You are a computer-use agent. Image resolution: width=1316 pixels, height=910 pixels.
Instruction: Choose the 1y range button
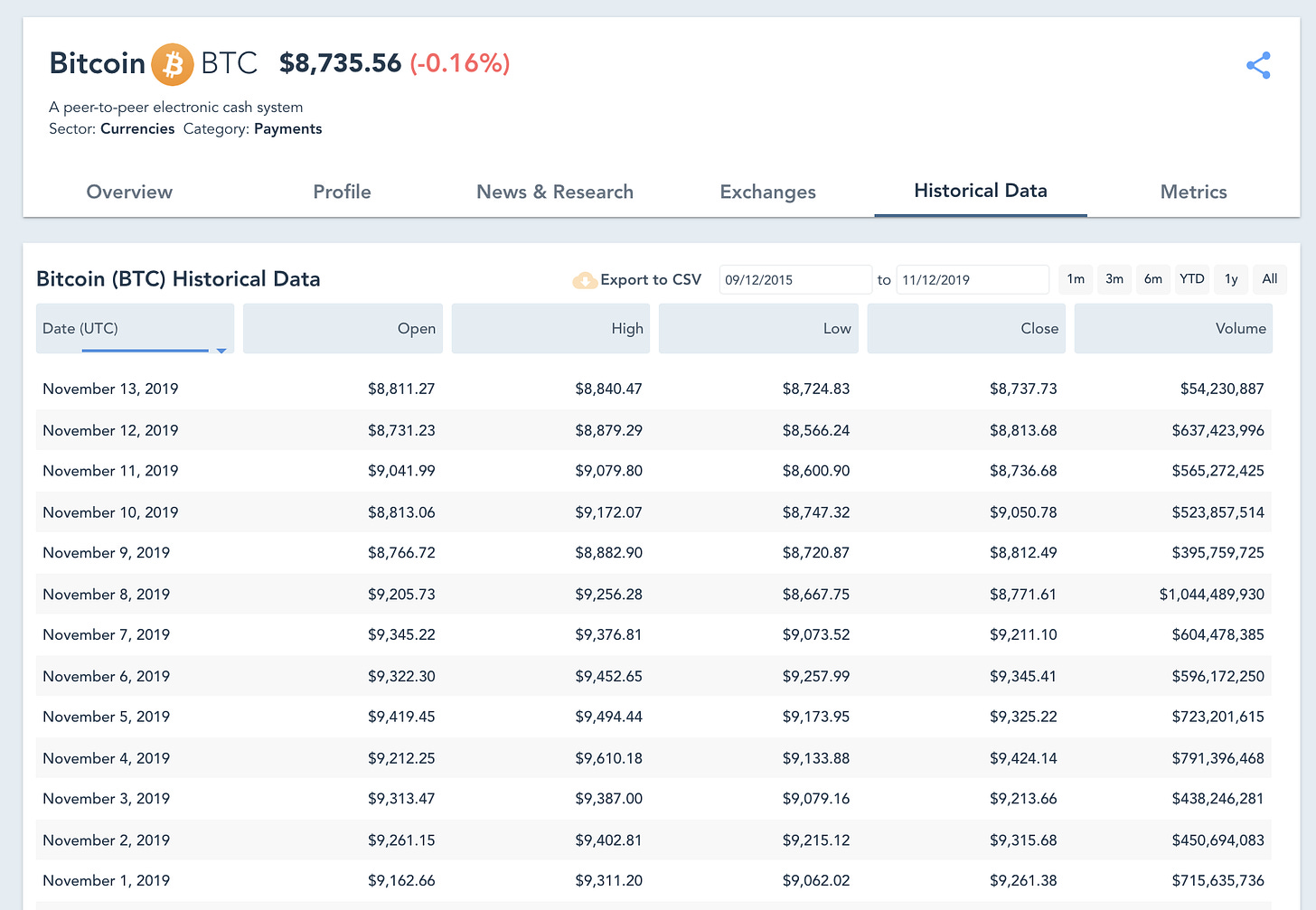(x=1231, y=279)
